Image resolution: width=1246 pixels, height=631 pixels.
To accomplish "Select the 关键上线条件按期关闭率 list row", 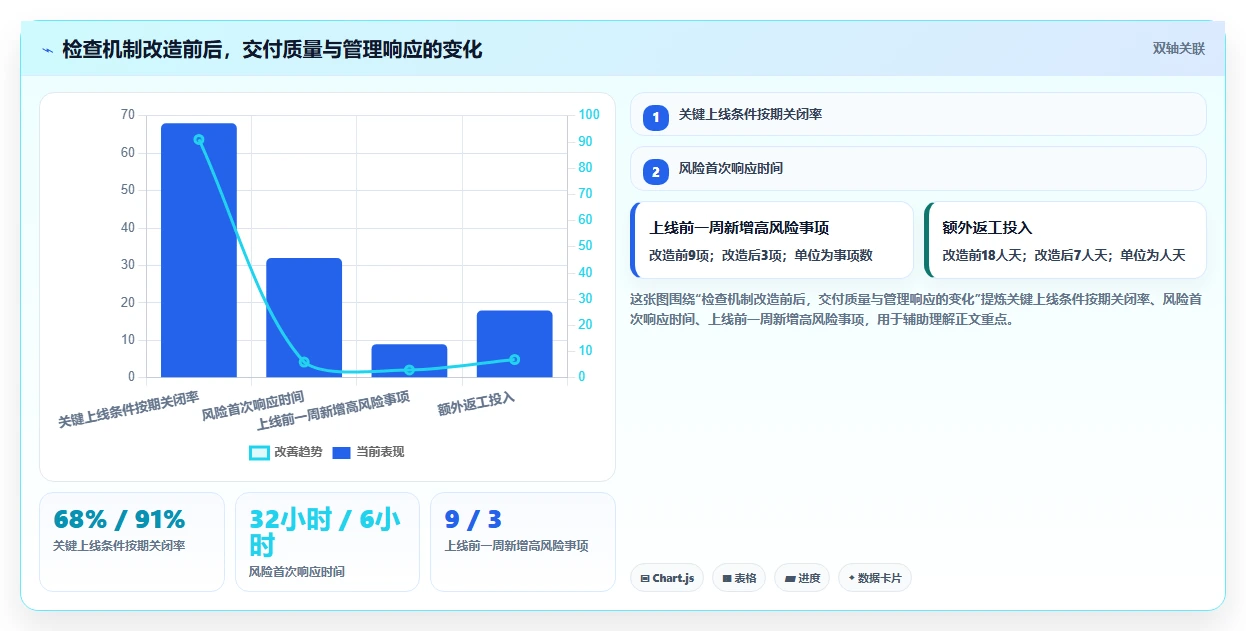I will [918, 114].
